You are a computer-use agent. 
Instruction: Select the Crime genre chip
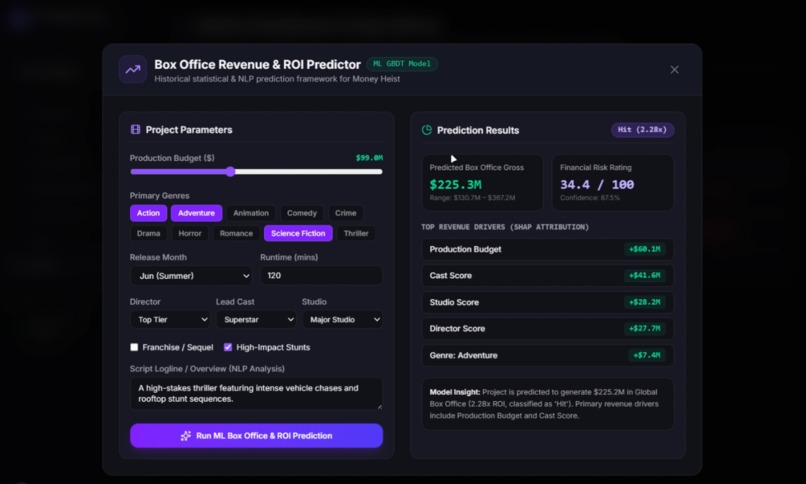[x=345, y=213]
